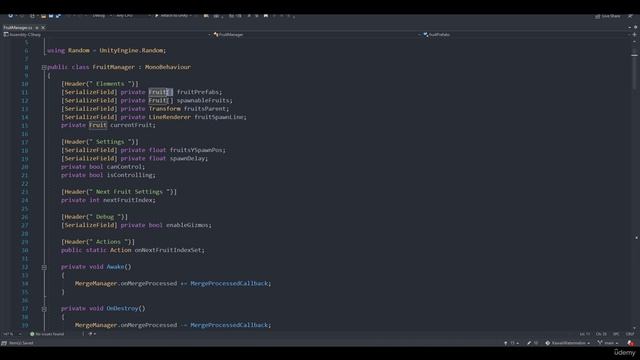Screen dimensions: 640x360
Task: Click the canControl field name
Action: tap(124, 167)
